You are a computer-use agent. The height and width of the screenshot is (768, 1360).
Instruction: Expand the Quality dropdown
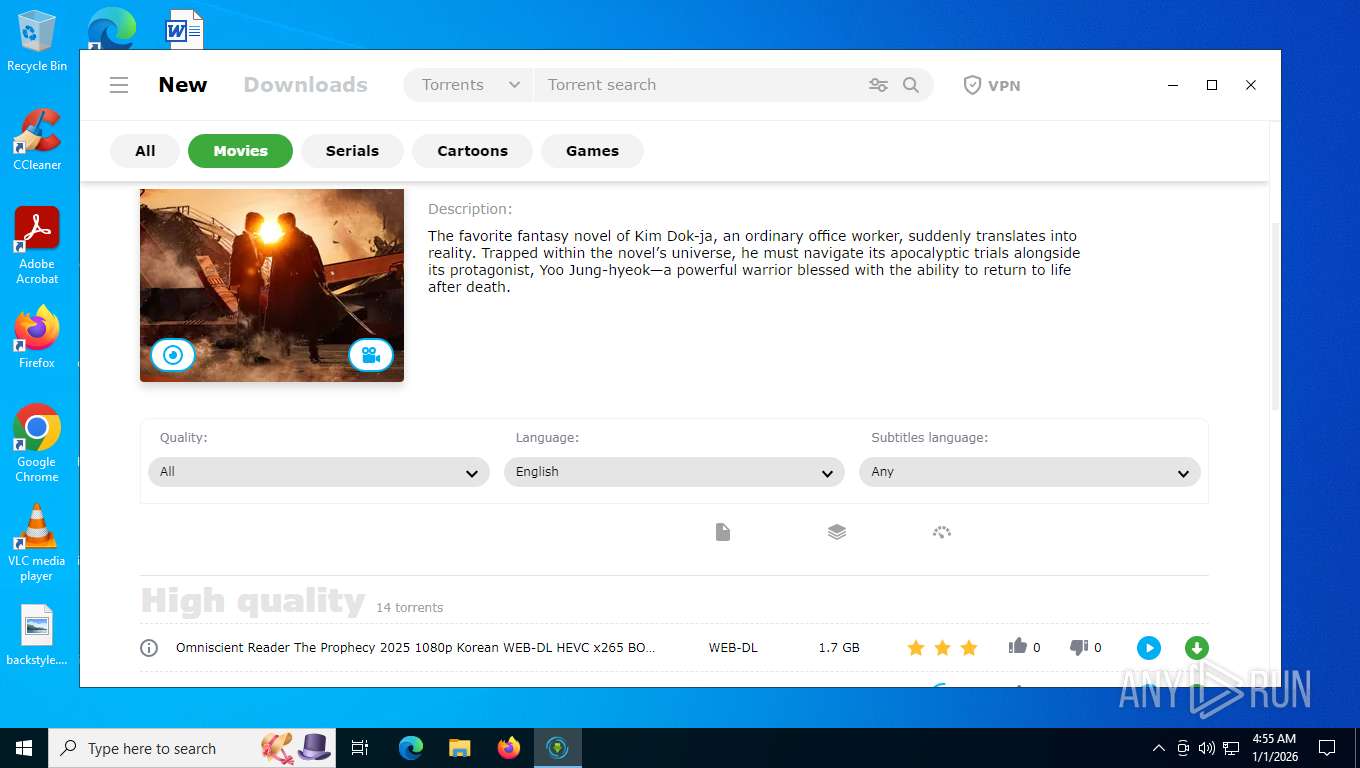click(319, 472)
